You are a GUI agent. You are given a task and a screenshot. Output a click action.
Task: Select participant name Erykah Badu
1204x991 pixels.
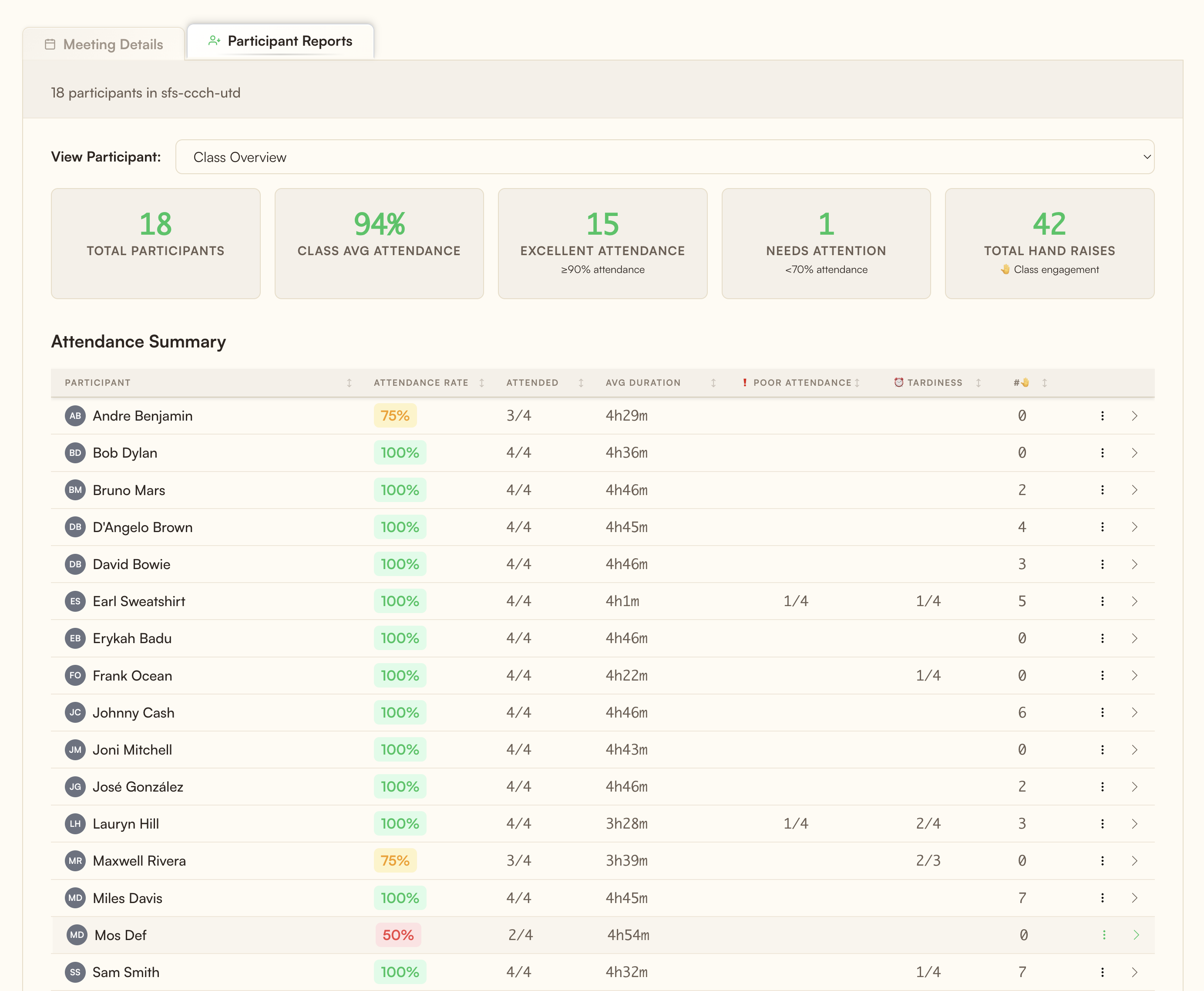(132, 638)
